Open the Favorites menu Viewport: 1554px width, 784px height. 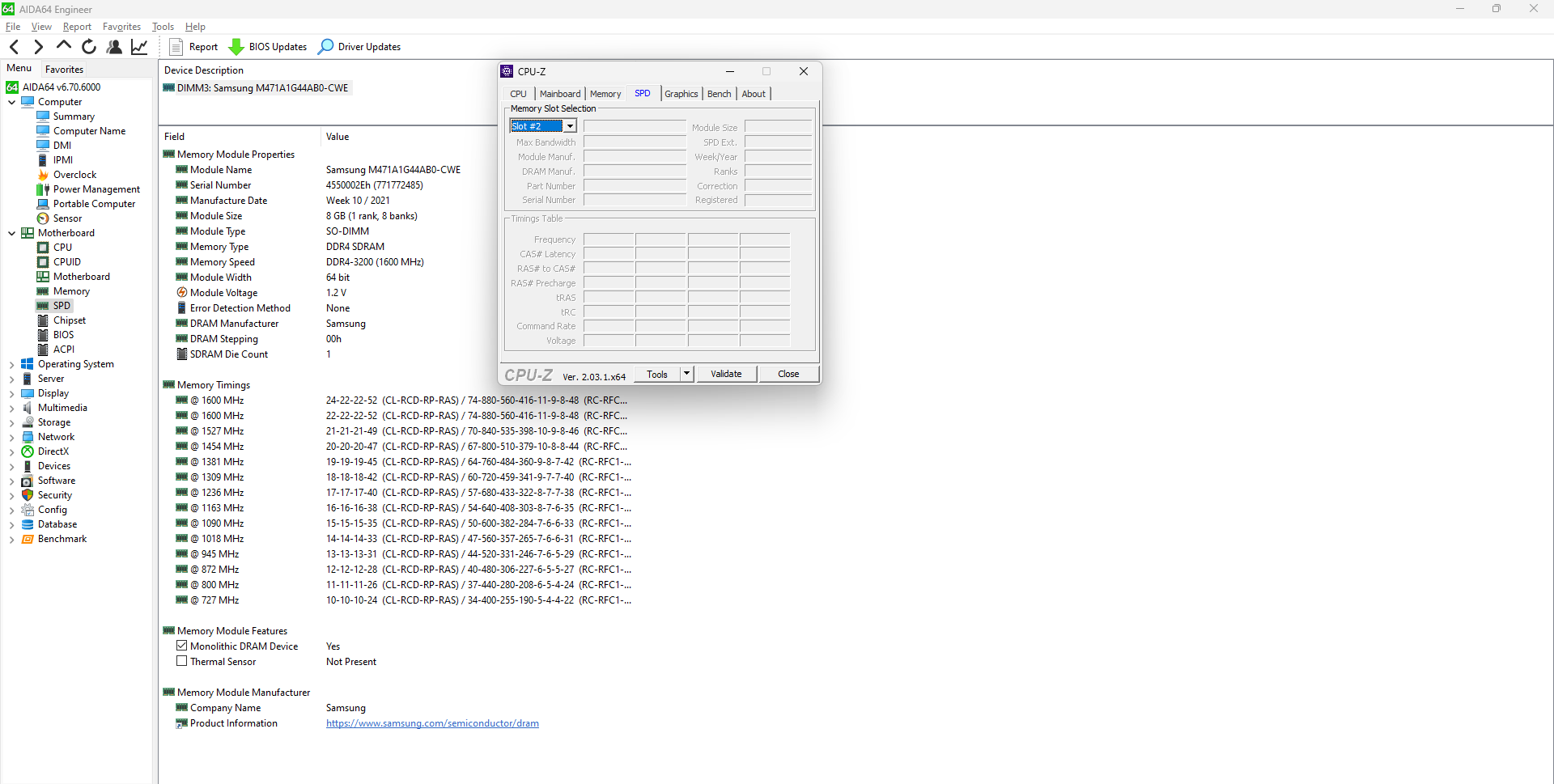click(x=121, y=27)
